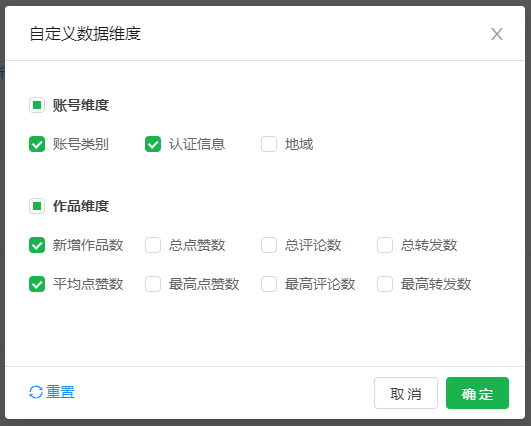
Task: Select the 总转发数 checkbox
Action: [385, 245]
